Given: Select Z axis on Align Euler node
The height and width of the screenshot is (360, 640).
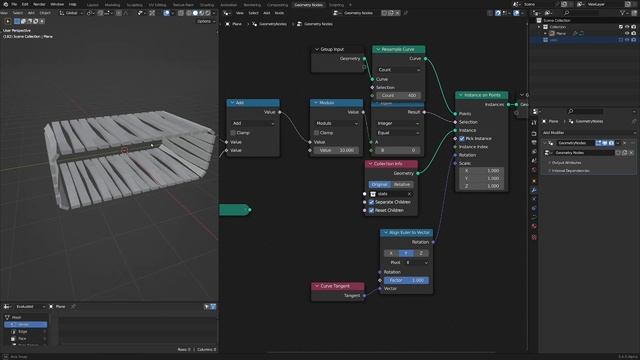Looking at the screenshot, I should (421, 253).
